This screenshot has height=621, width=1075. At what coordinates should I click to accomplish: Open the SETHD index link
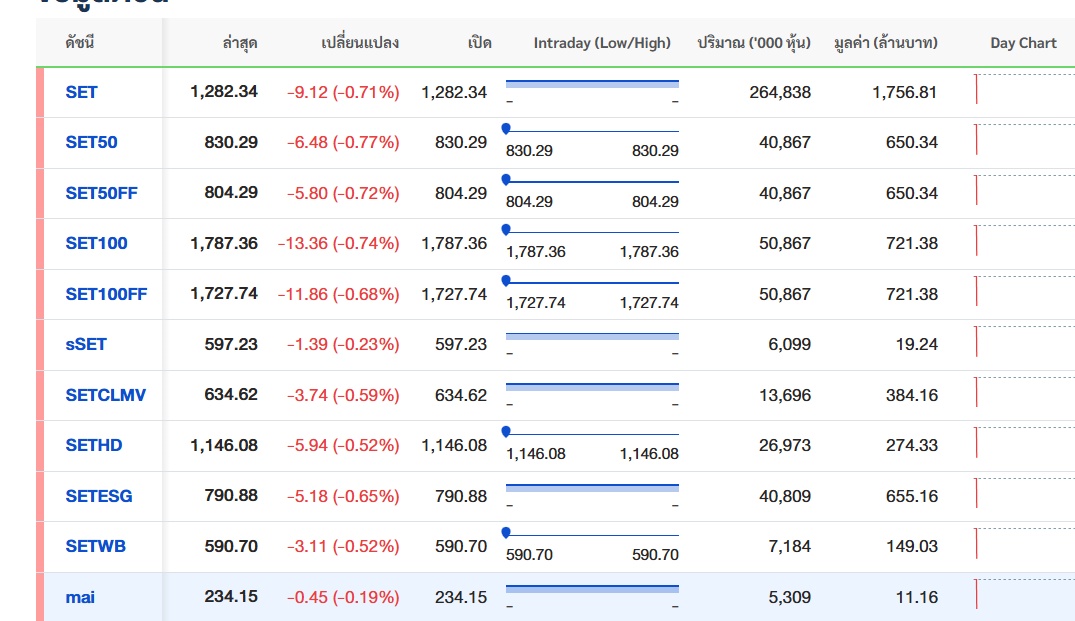94,445
